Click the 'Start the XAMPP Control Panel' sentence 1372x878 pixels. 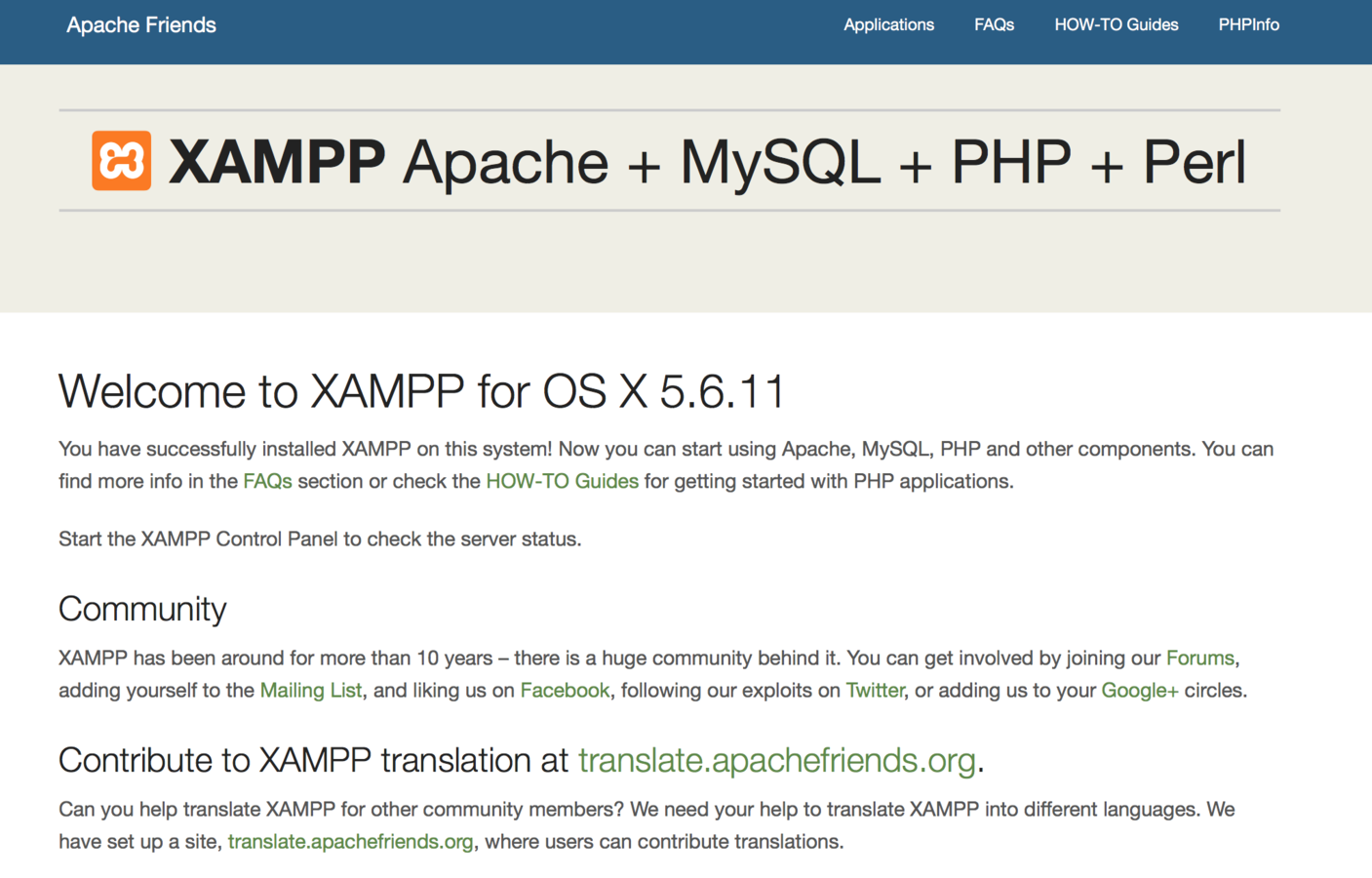(320, 539)
